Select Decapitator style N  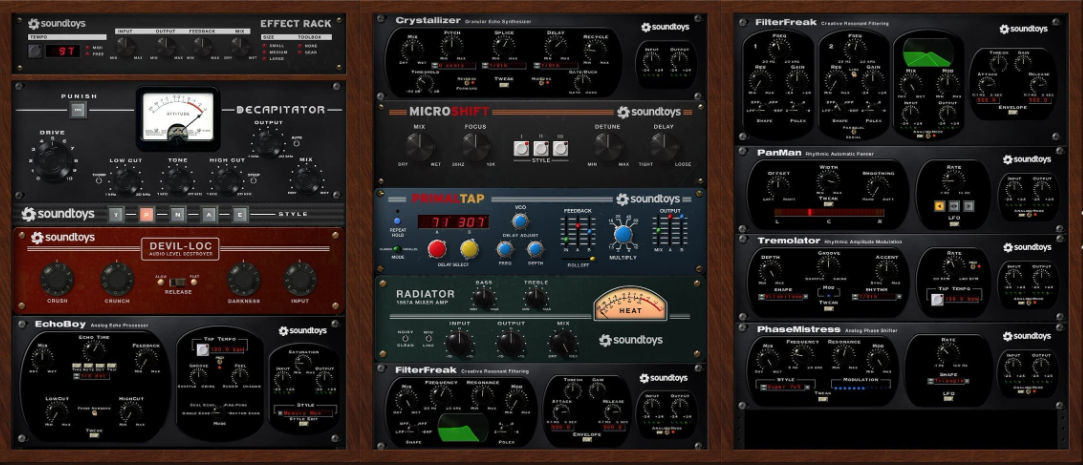(178, 214)
